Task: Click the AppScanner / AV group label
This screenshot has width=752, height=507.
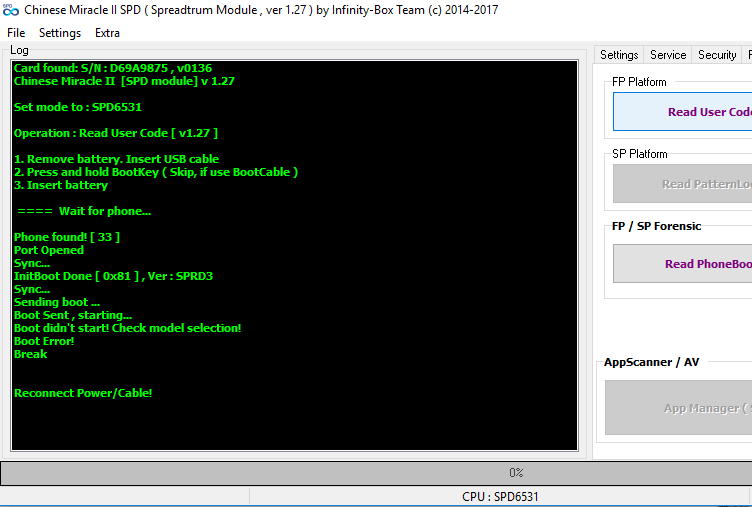Action: point(651,362)
